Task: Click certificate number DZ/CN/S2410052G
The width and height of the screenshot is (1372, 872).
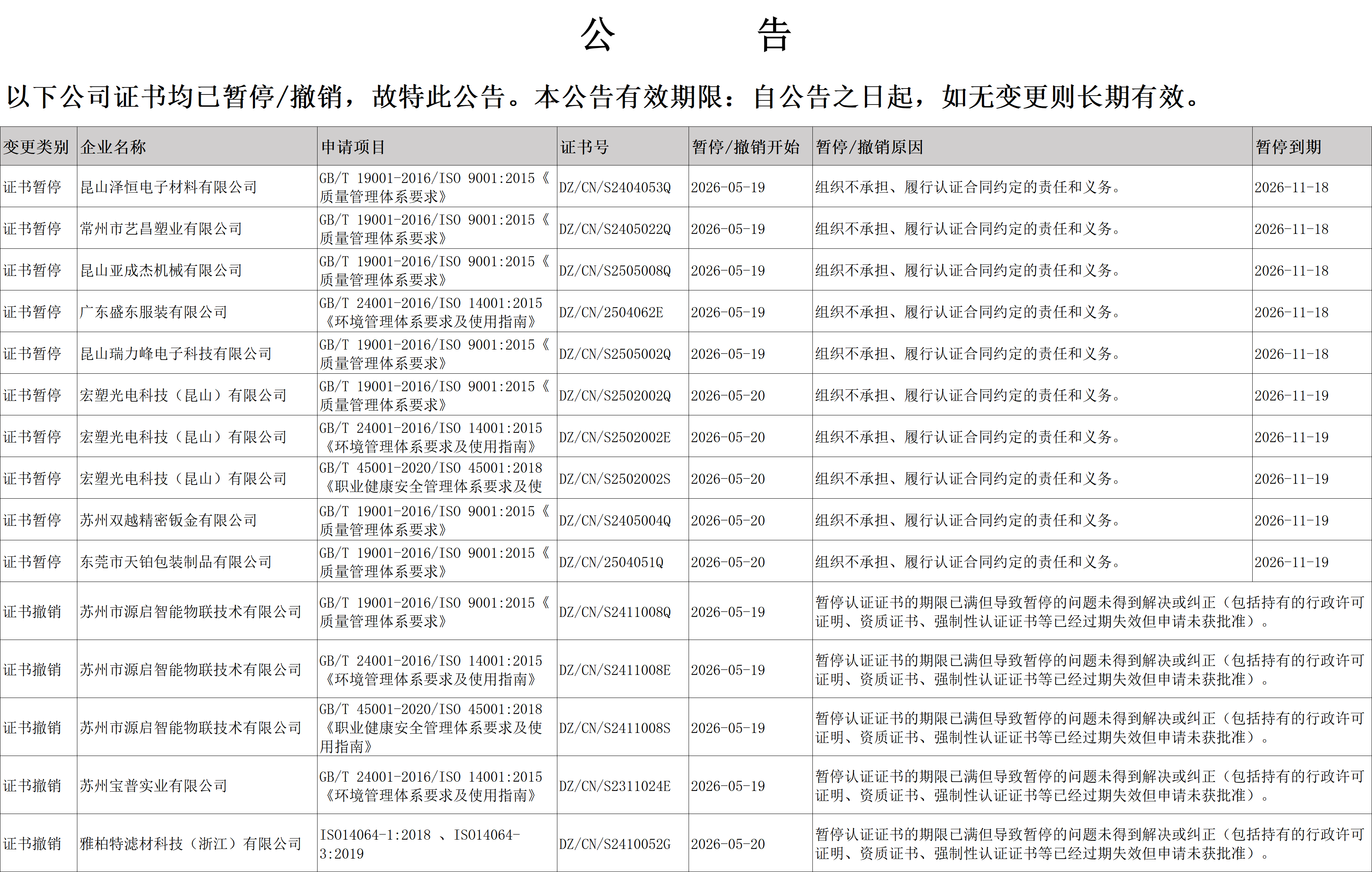Action: [615, 844]
